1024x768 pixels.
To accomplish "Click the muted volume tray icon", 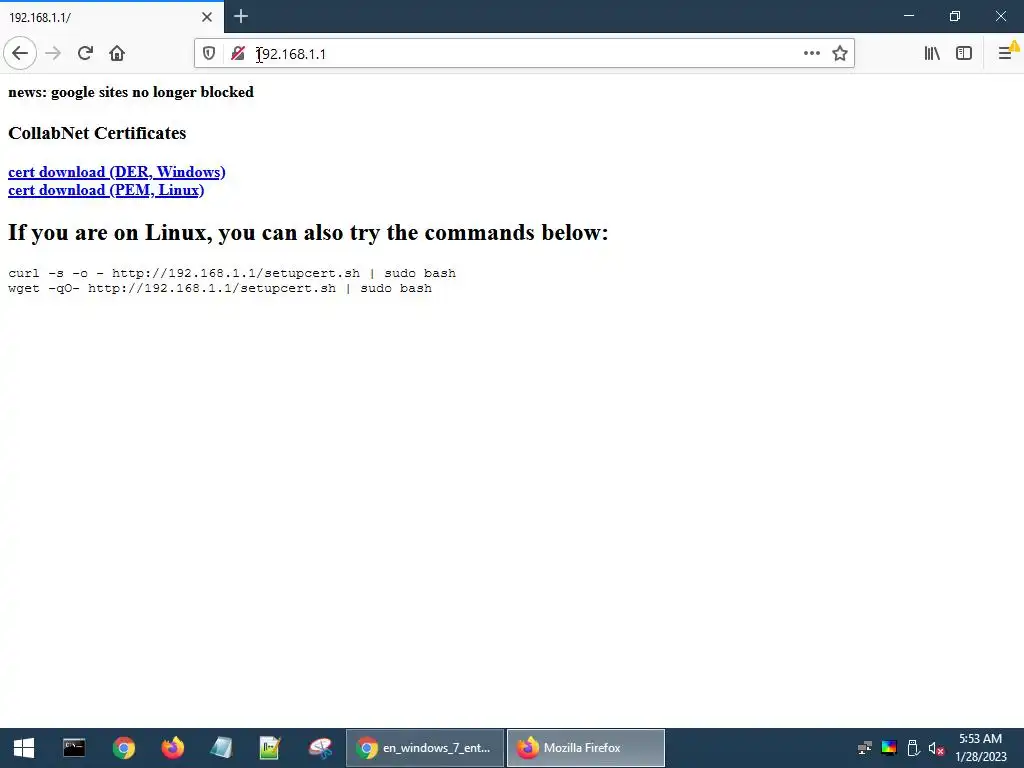I will pos(936,748).
